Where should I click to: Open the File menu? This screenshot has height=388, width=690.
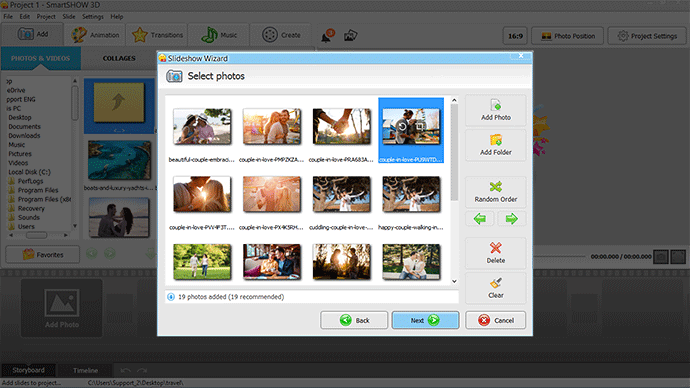8,17
